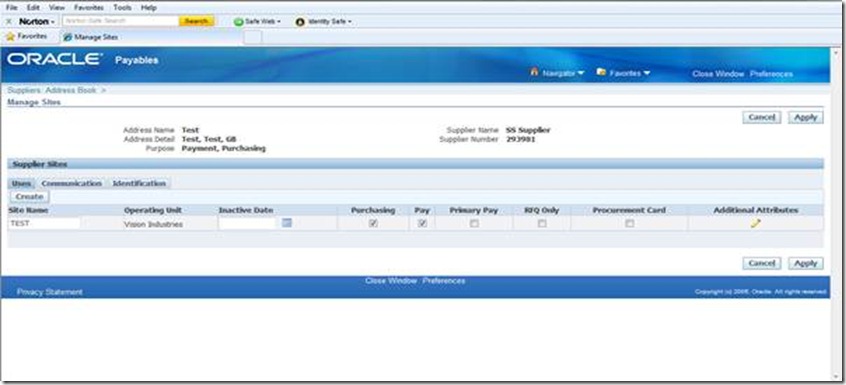Open the Inactive Date calendar picker
The height and width of the screenshot is (385, 846).
287,223
